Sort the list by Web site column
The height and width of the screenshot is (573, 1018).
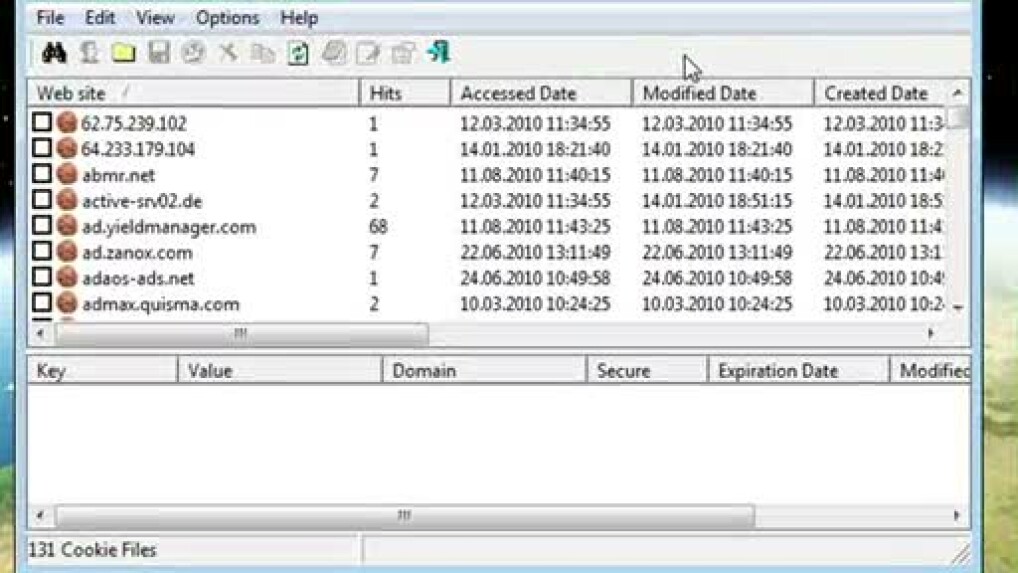pos(190,93)
